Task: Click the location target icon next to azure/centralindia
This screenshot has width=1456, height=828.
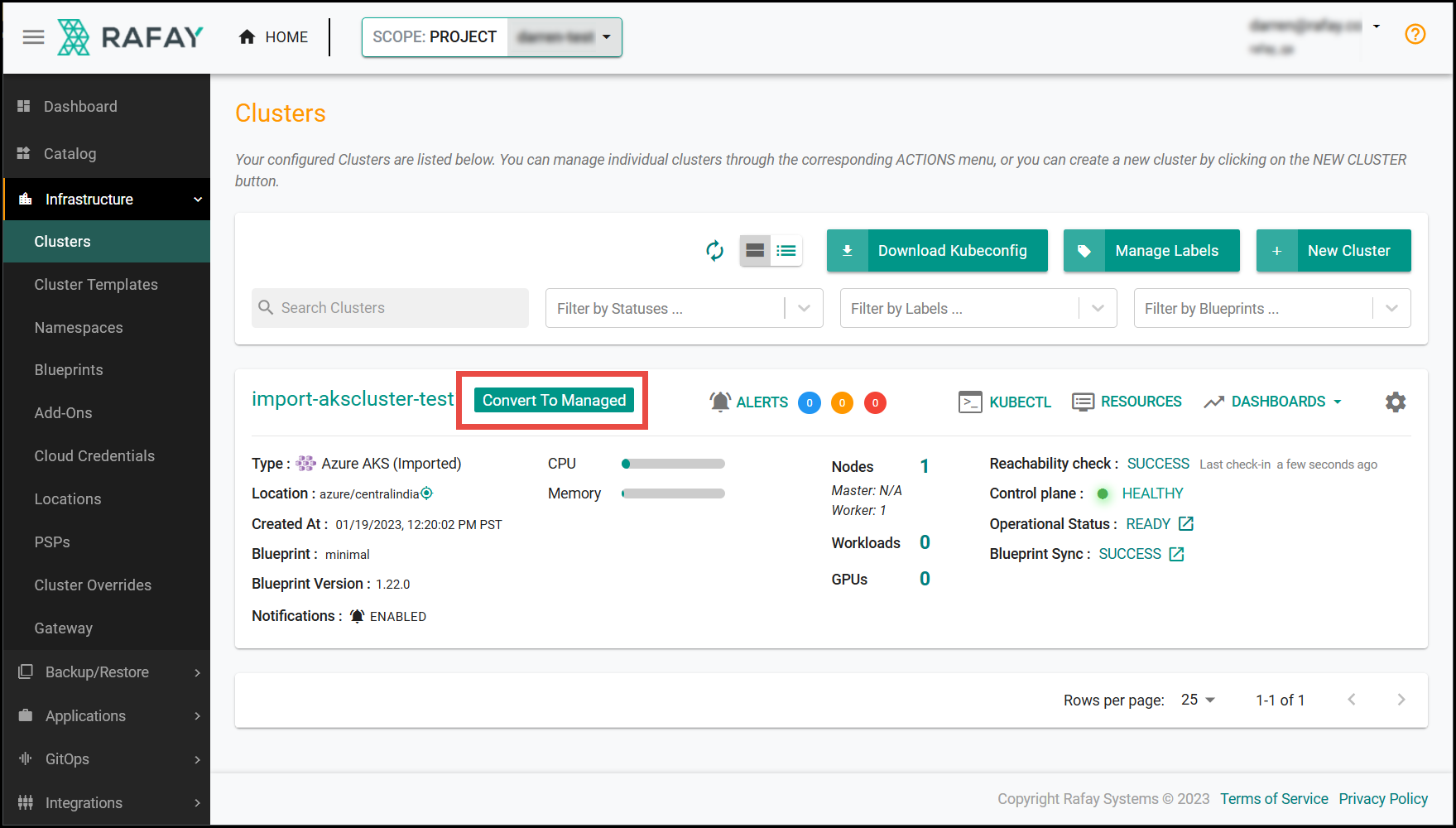Action: point(427,493)
